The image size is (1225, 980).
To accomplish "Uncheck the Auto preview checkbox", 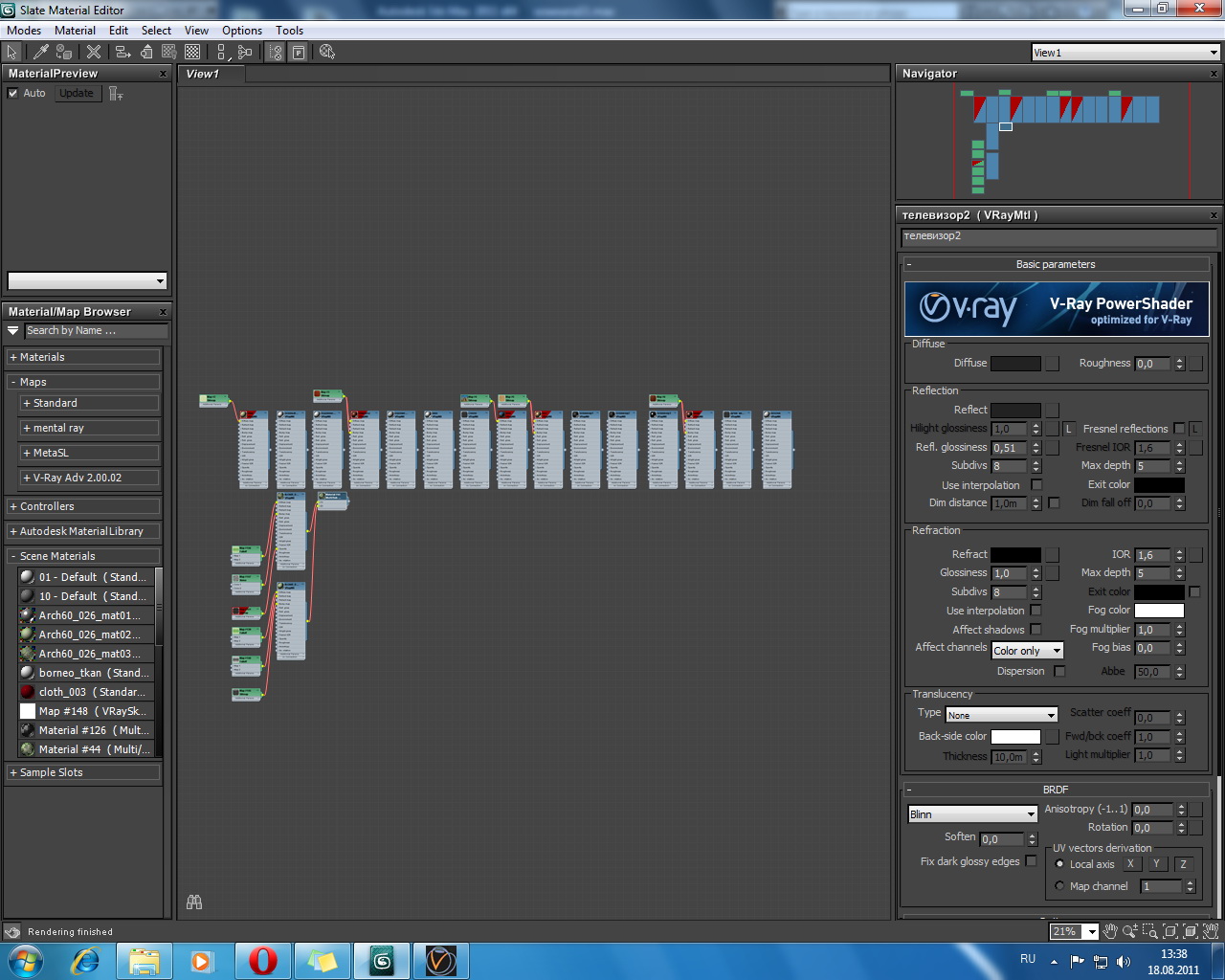I will [13, 93].
